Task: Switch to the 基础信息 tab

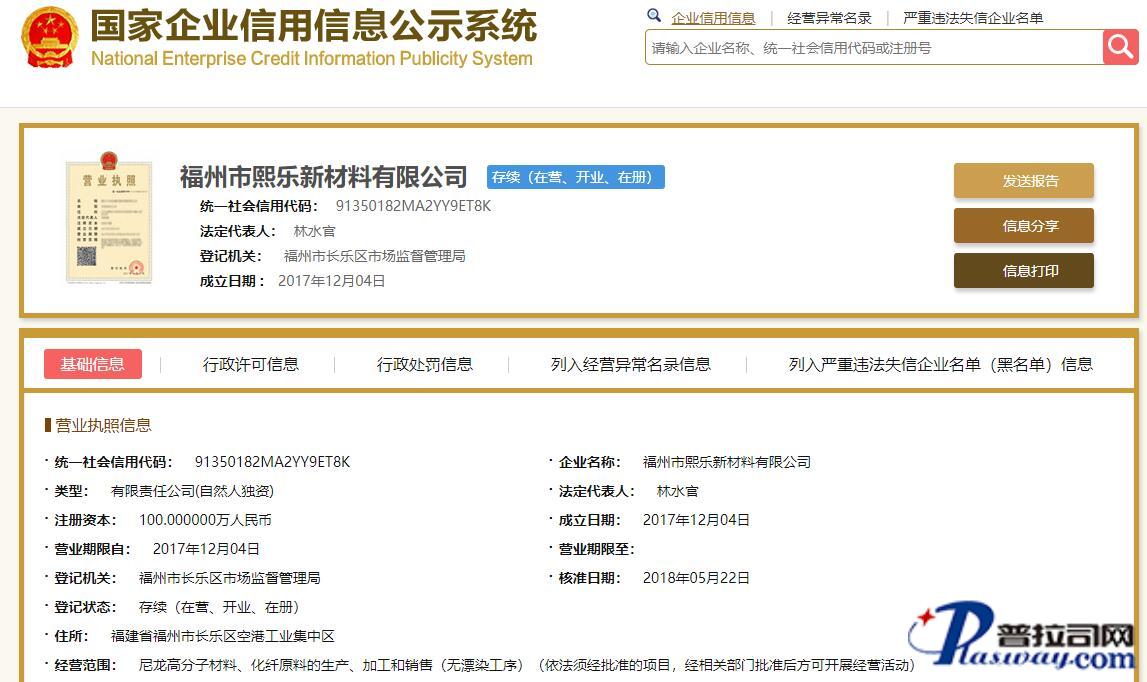Action: point(93,364)
